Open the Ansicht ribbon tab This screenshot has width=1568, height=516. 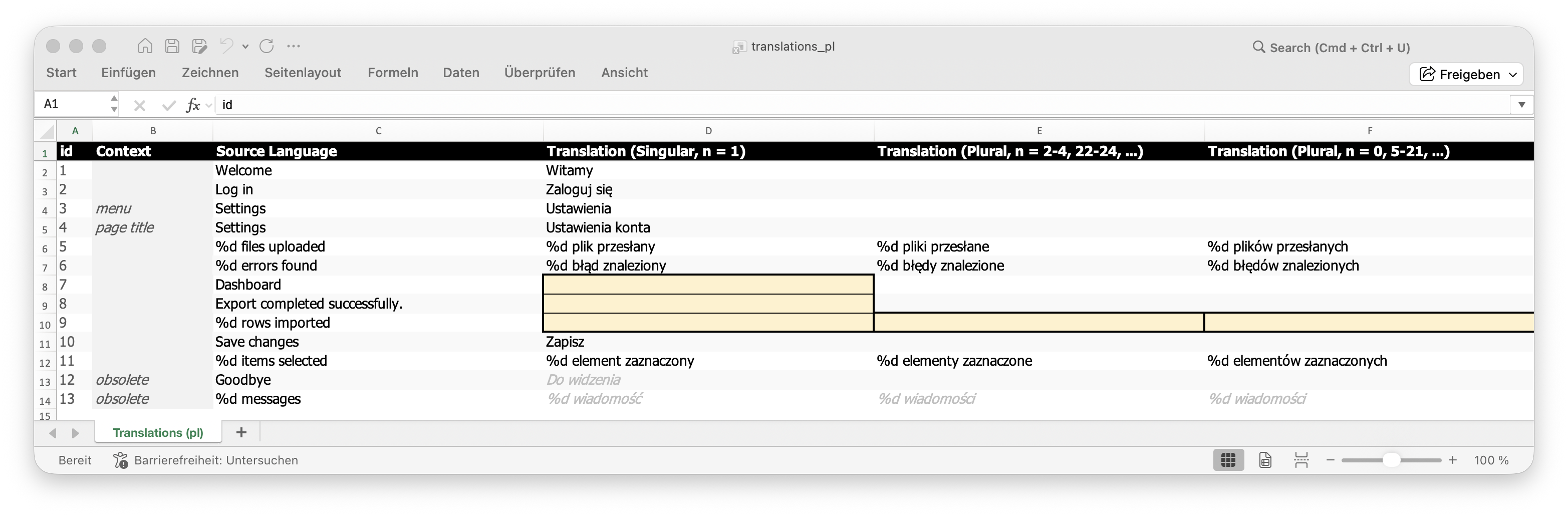(x=625, y=73)
